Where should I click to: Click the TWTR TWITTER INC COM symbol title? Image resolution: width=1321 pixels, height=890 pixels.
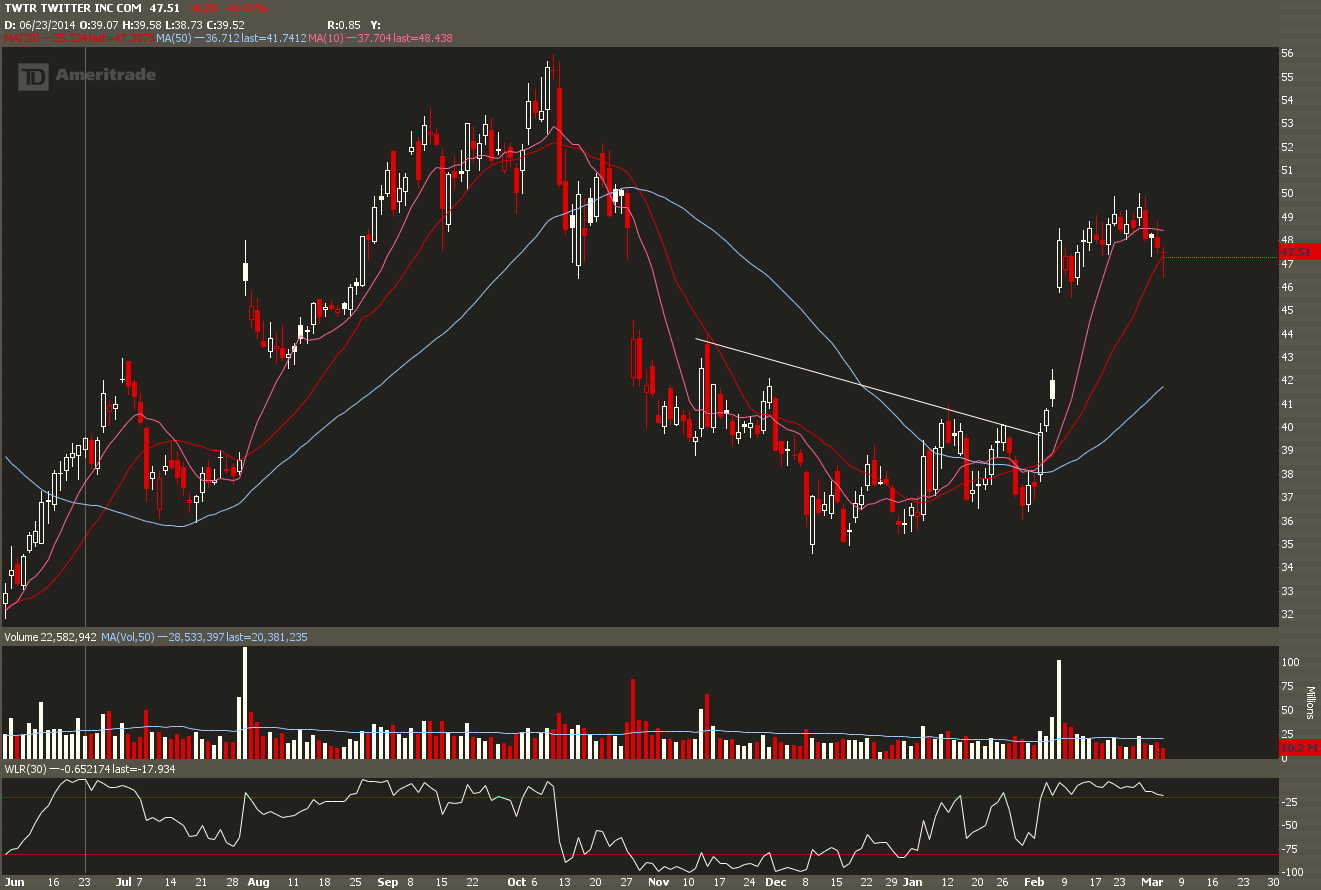tap(73, 8)
